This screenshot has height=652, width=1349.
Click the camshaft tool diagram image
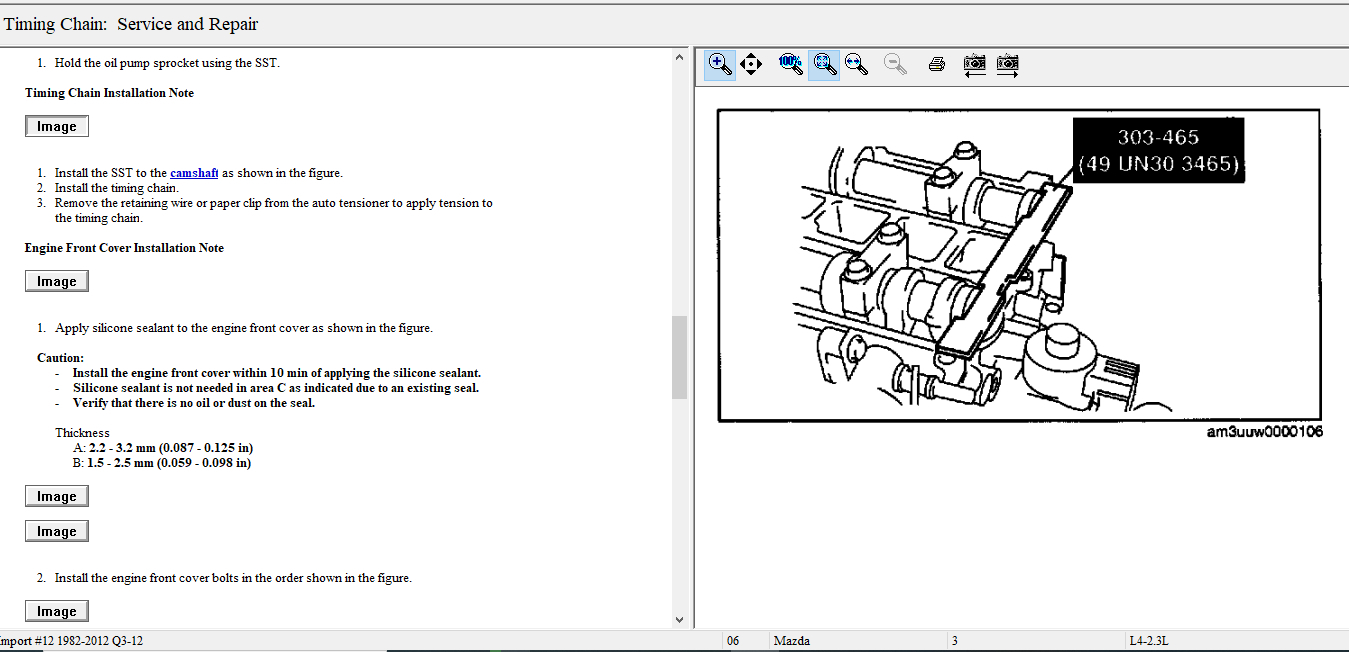coord(1018,265)
